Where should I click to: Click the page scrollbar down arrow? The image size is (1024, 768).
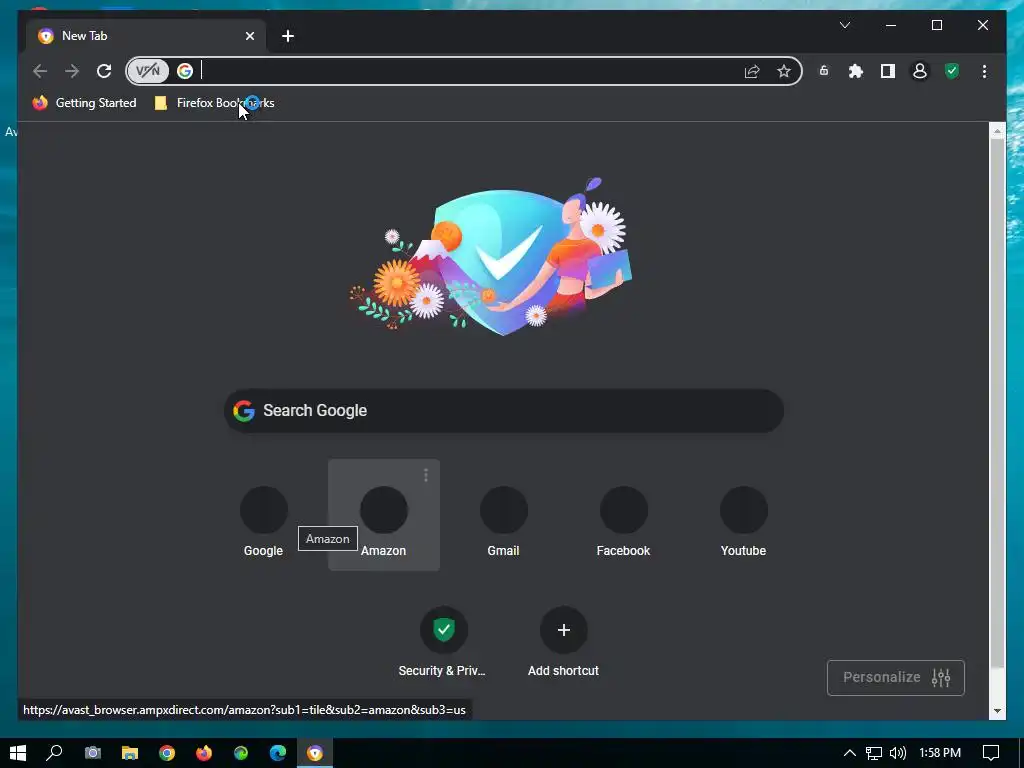(997, 711)
